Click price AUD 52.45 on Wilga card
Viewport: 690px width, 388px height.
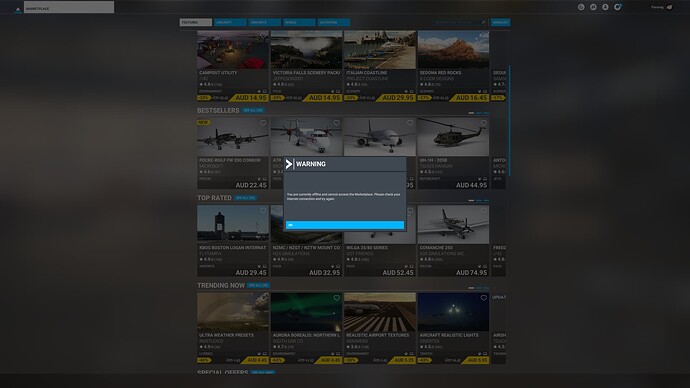tap(398, 273)
